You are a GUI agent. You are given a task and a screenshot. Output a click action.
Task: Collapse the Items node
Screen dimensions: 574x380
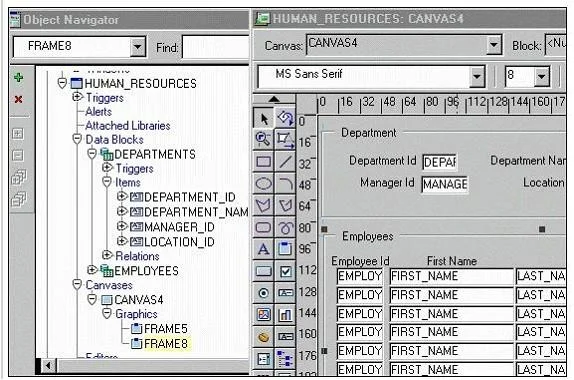(x=107, y=182)
